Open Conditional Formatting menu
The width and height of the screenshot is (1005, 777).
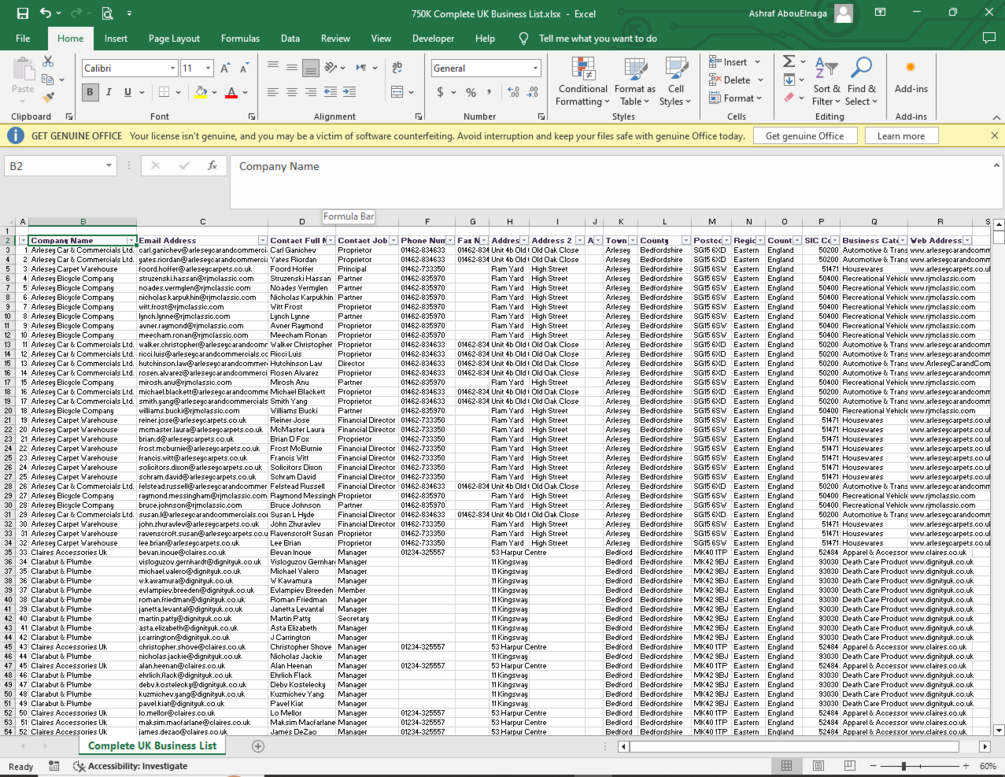pos(583,82)
